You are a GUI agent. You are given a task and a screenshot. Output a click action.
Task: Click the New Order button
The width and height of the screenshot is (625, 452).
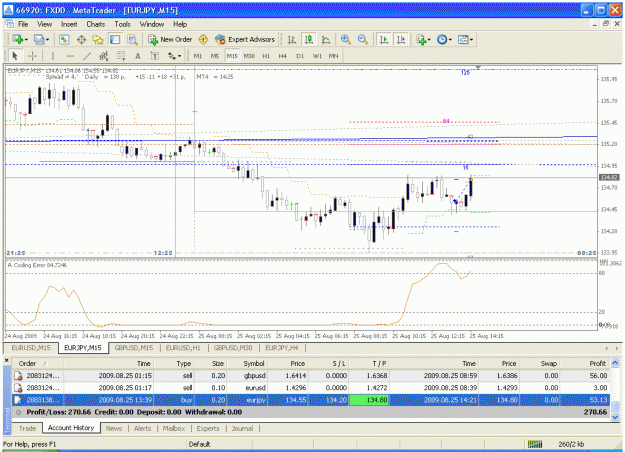pyautogui.click(x=170, y=39)
